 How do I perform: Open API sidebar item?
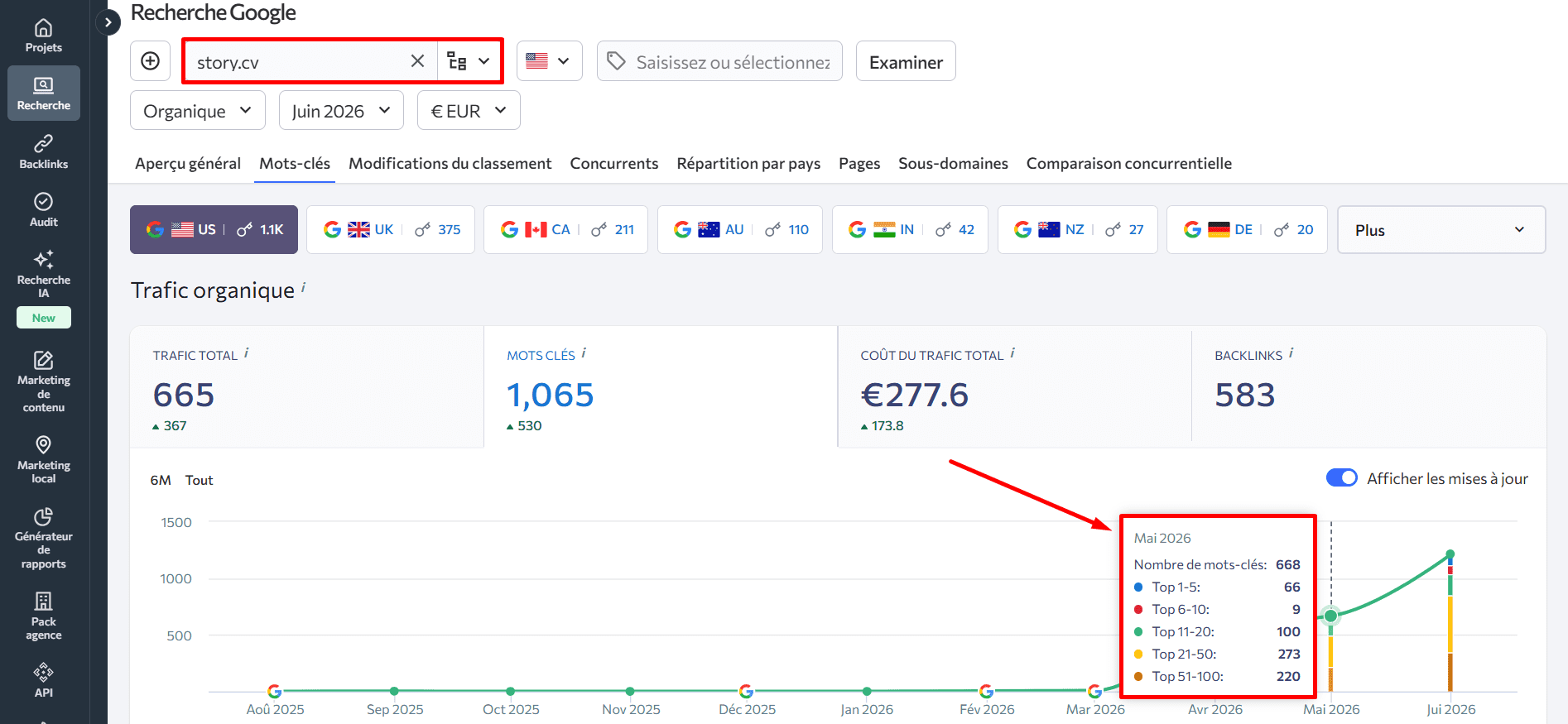44,680
